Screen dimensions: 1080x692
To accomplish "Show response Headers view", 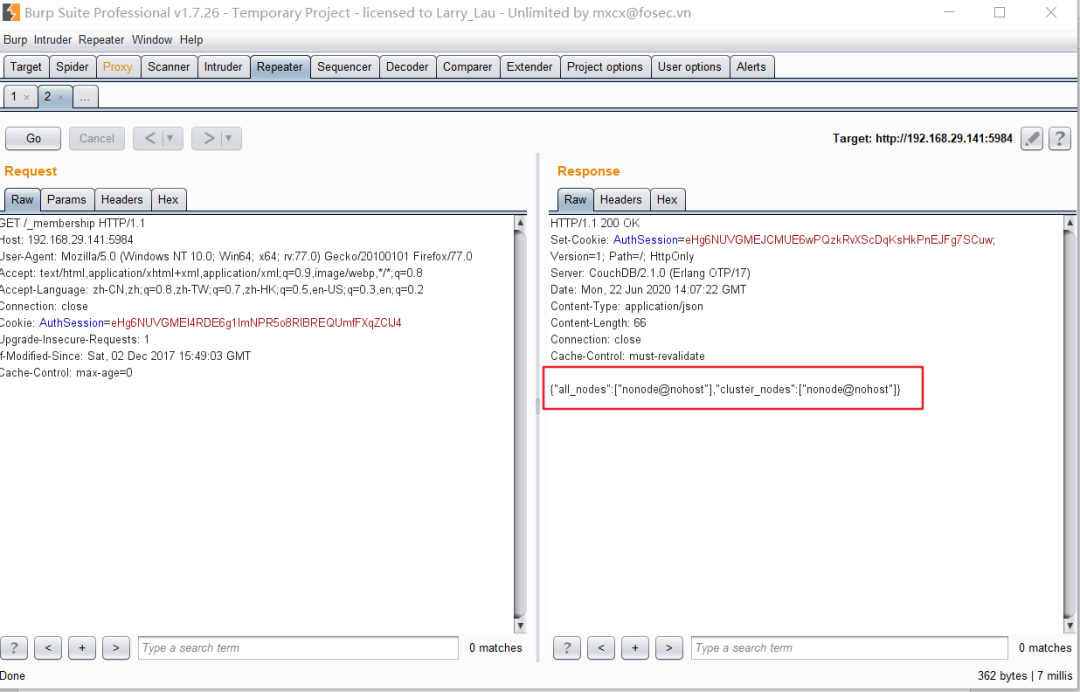I will point(621,200).
